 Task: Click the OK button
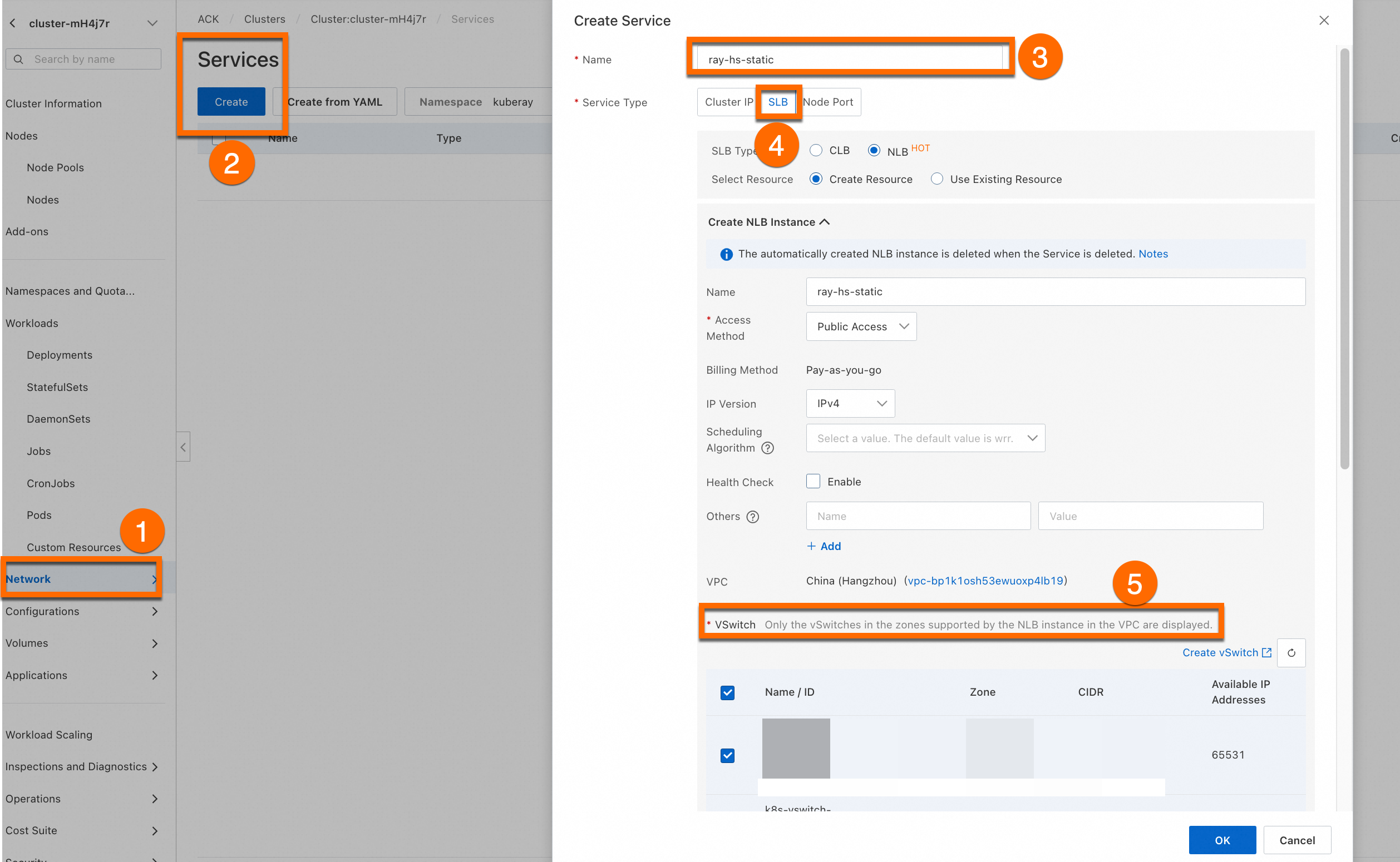1221,840
